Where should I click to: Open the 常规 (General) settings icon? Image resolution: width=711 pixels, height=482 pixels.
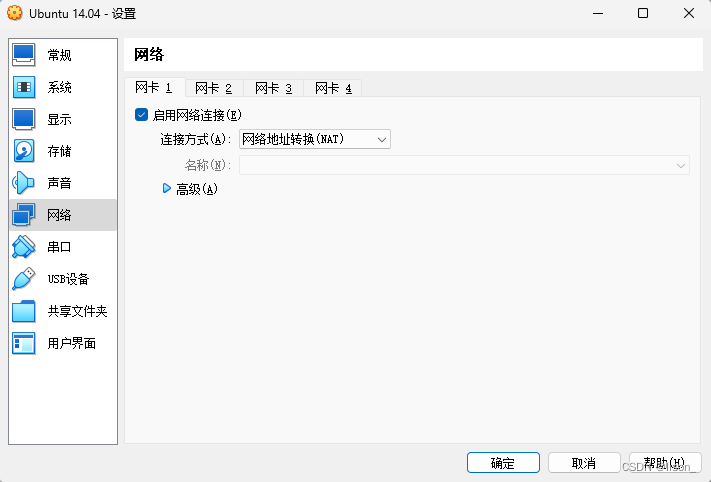pos(24,55)
